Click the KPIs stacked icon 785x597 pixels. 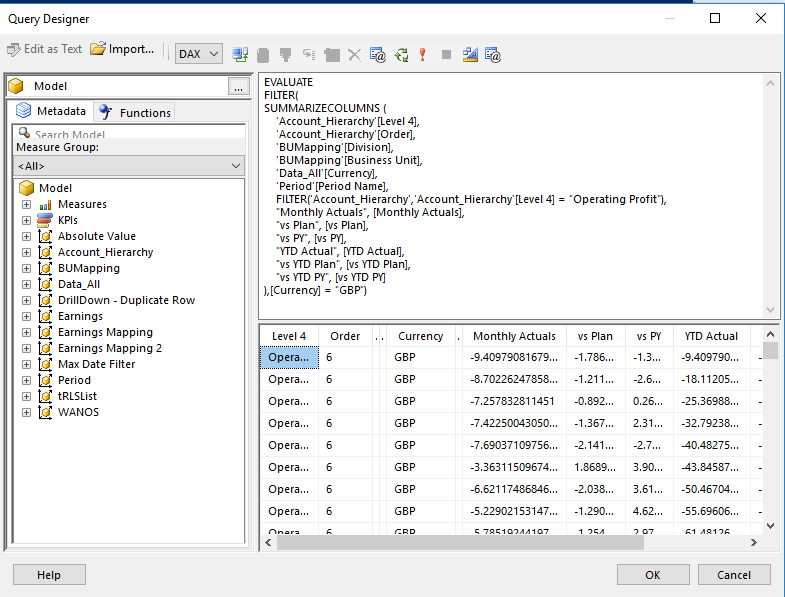coord(45,220)
